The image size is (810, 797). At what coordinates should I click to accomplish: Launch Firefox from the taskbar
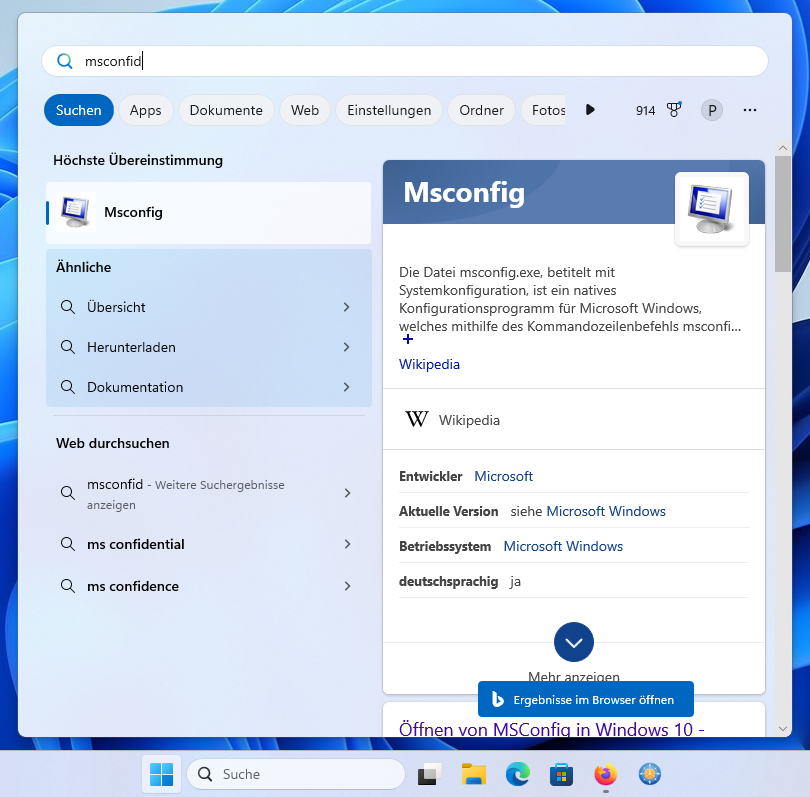(605, 774)
